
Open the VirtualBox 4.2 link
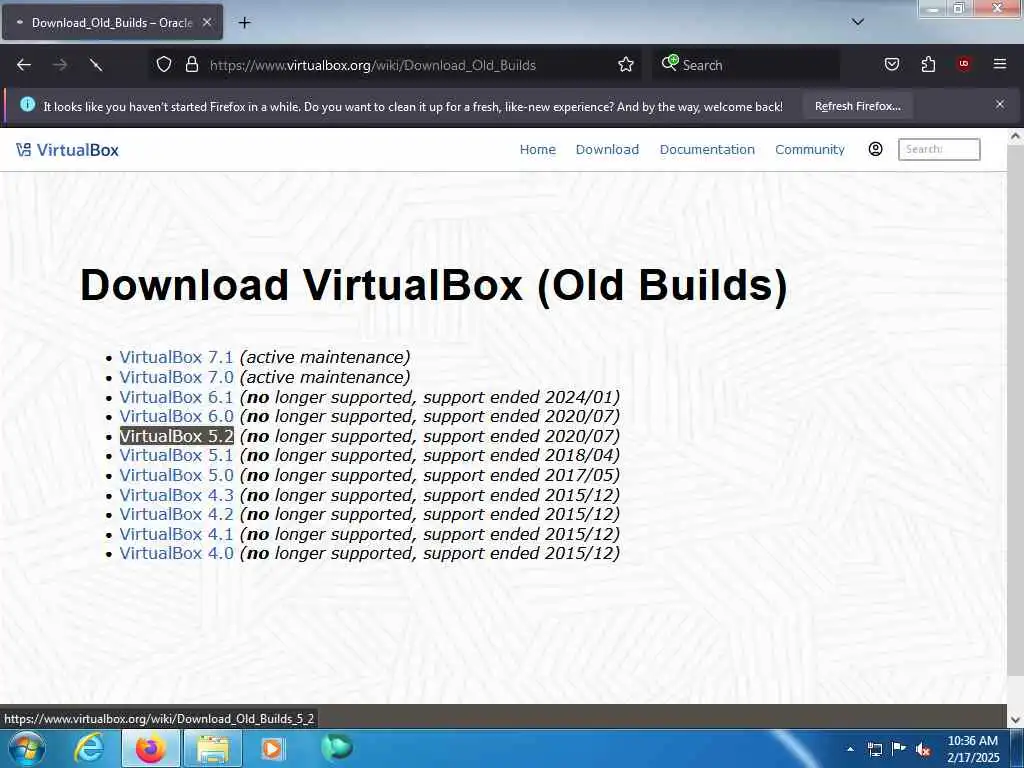click(176, 514)
